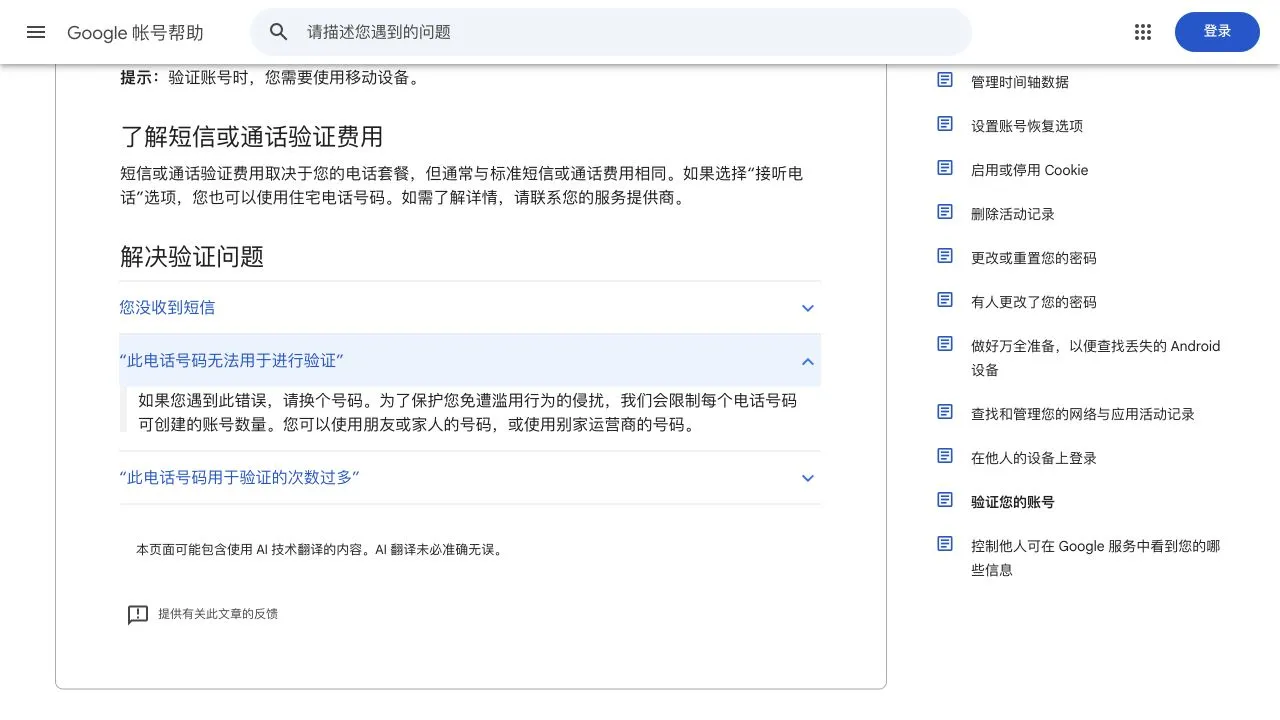Open 更改或重置您的密码 article

[1034, 258]
